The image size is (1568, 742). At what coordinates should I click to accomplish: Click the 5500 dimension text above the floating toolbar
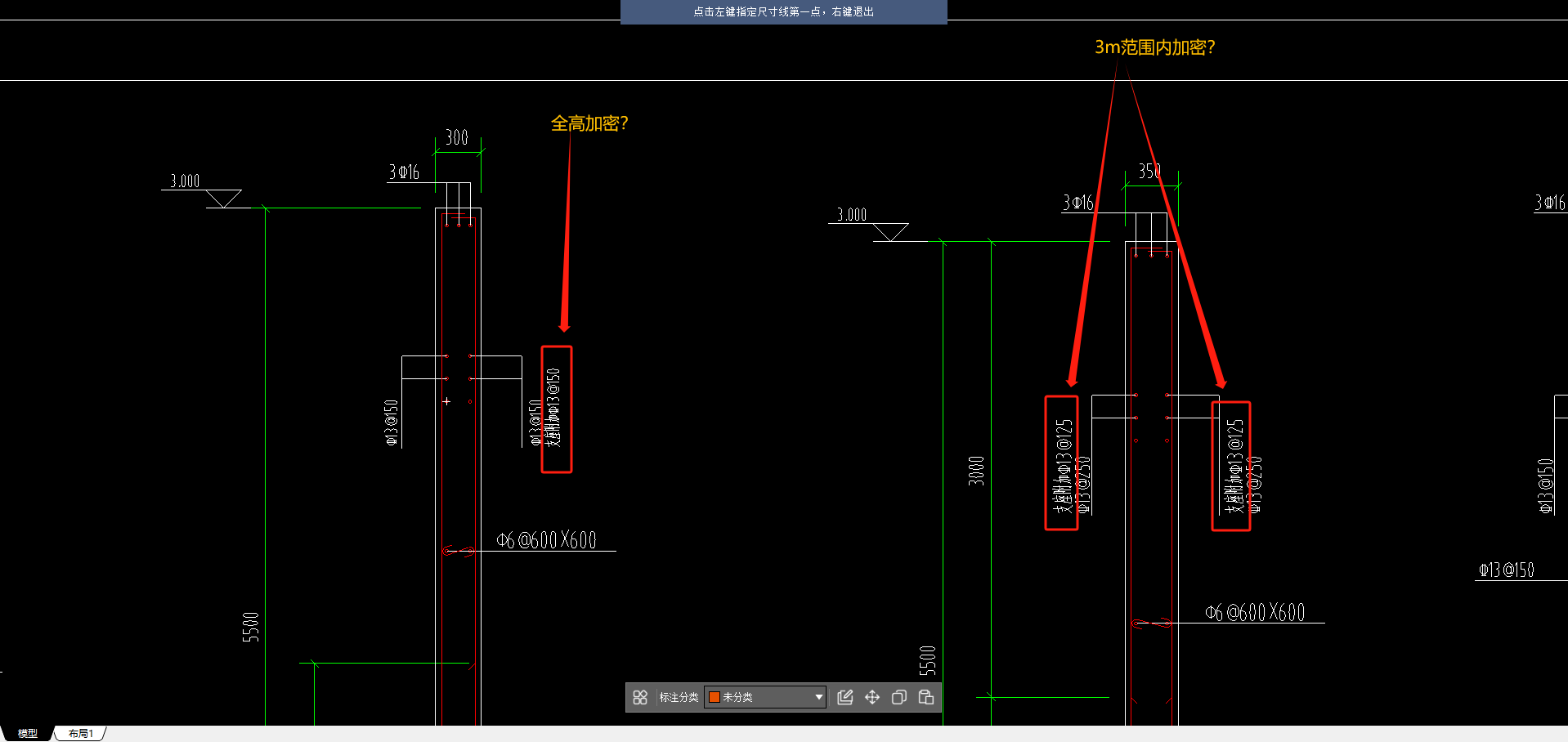pyautogui.click(x=927, y=660)
